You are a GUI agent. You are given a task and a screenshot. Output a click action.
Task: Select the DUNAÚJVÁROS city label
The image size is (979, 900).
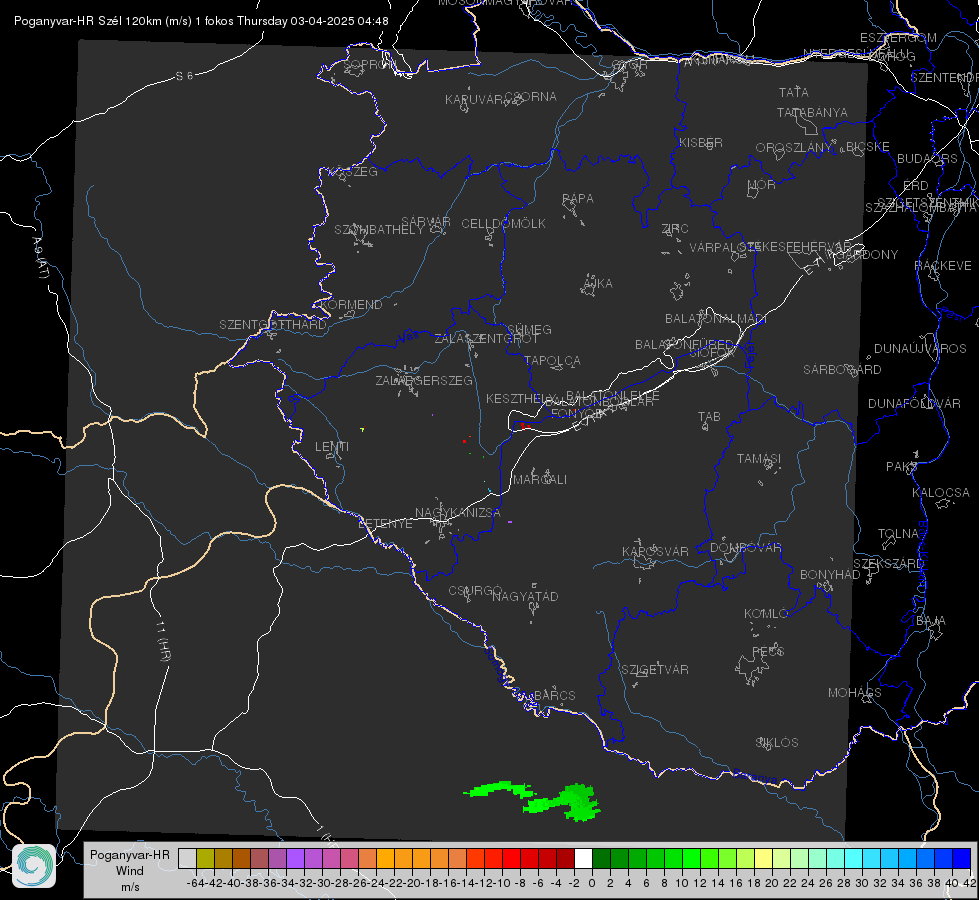(920, 349)
